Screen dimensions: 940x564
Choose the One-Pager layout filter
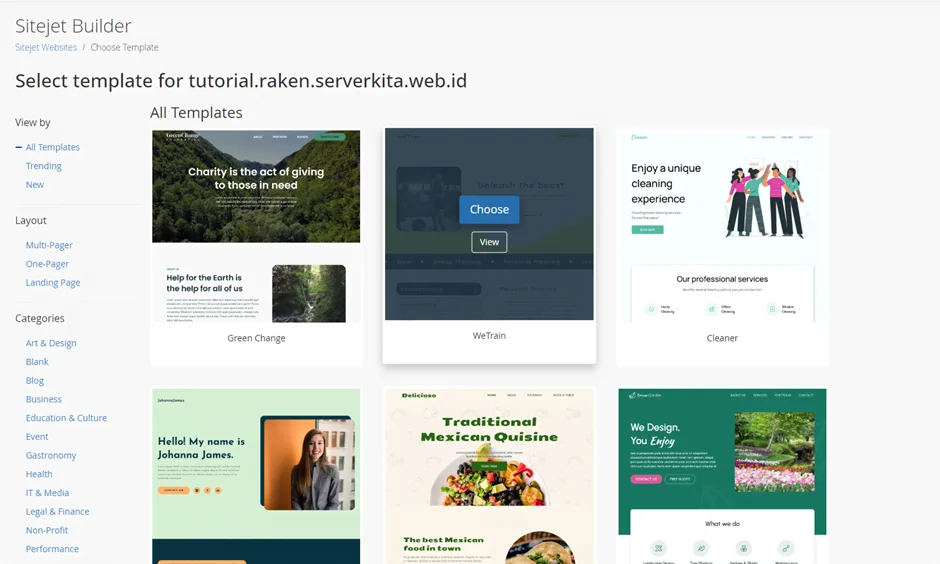pos(47,264)
